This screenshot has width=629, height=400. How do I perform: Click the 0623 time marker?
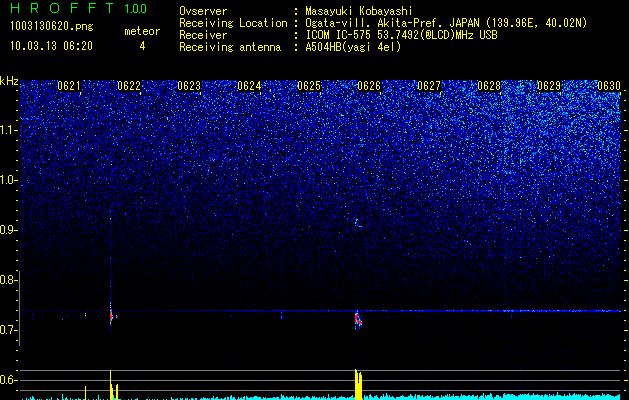[189, 86]
